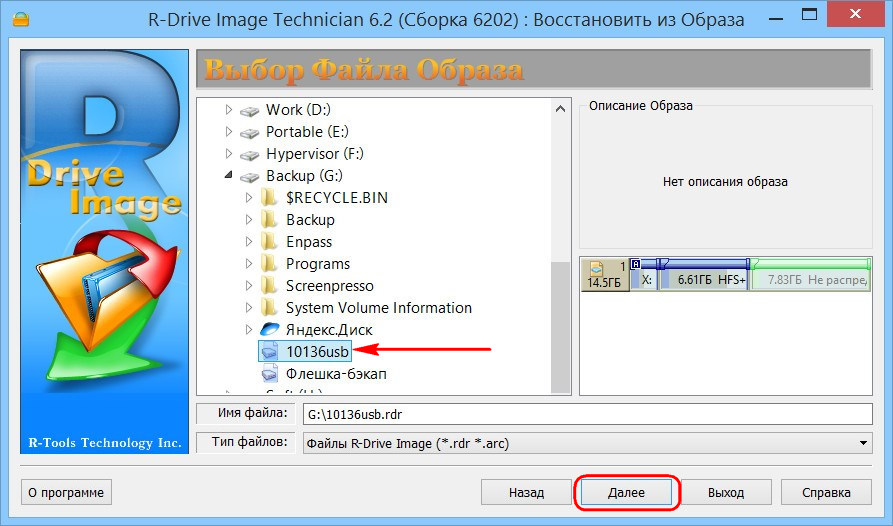Expand the Enpass folder node
Screen dimensions: 893x526
[x=249, y=242]
